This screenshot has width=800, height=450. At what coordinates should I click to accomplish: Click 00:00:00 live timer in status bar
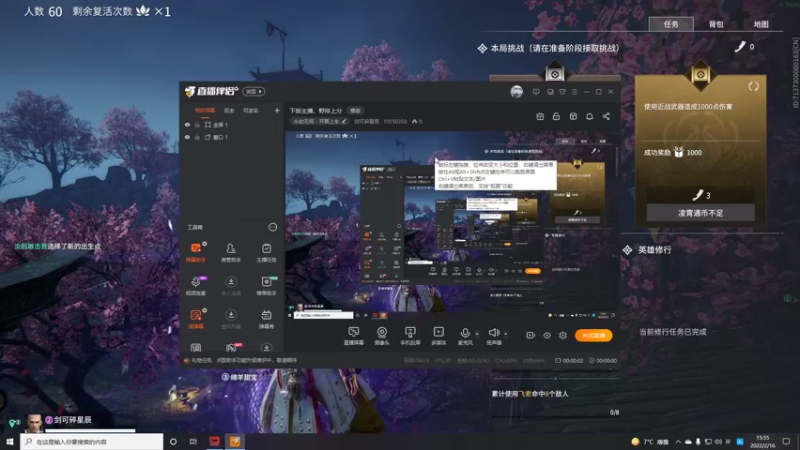(x=603, y=360)
